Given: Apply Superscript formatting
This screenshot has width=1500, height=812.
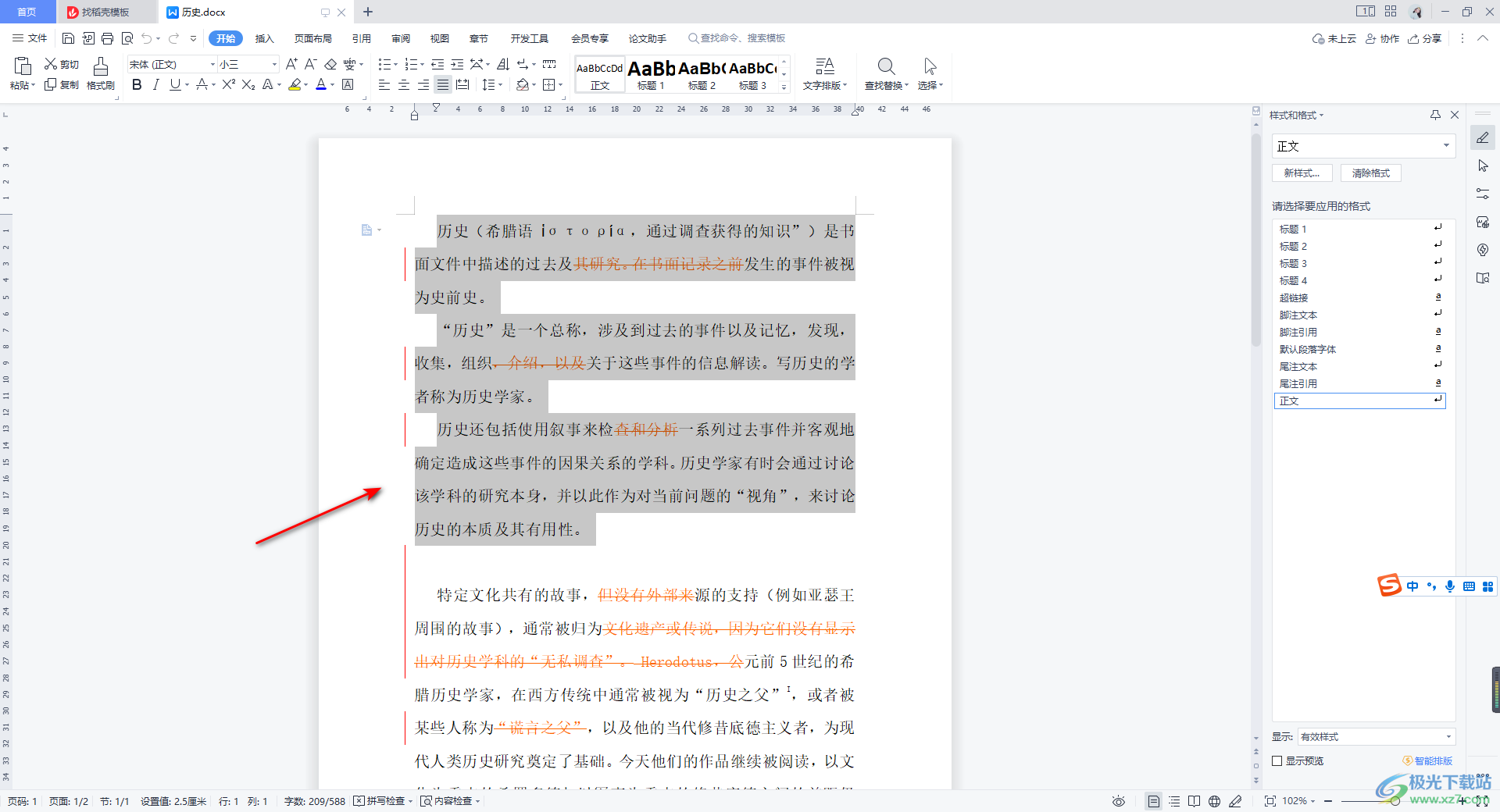Looking at the screenshot, I should 228,84.
